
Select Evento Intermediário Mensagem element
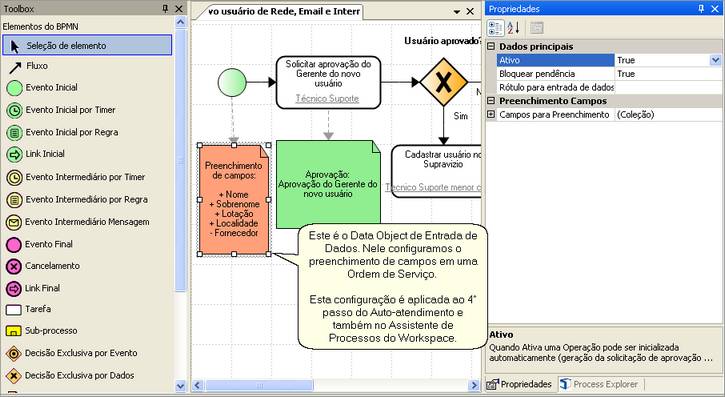point(78,222)
